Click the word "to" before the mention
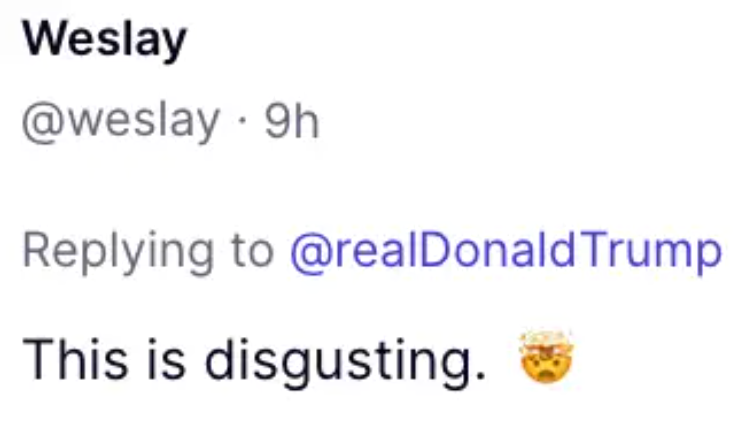The width and height of the screenshot is (756, 432). click(x=252, y=251)
